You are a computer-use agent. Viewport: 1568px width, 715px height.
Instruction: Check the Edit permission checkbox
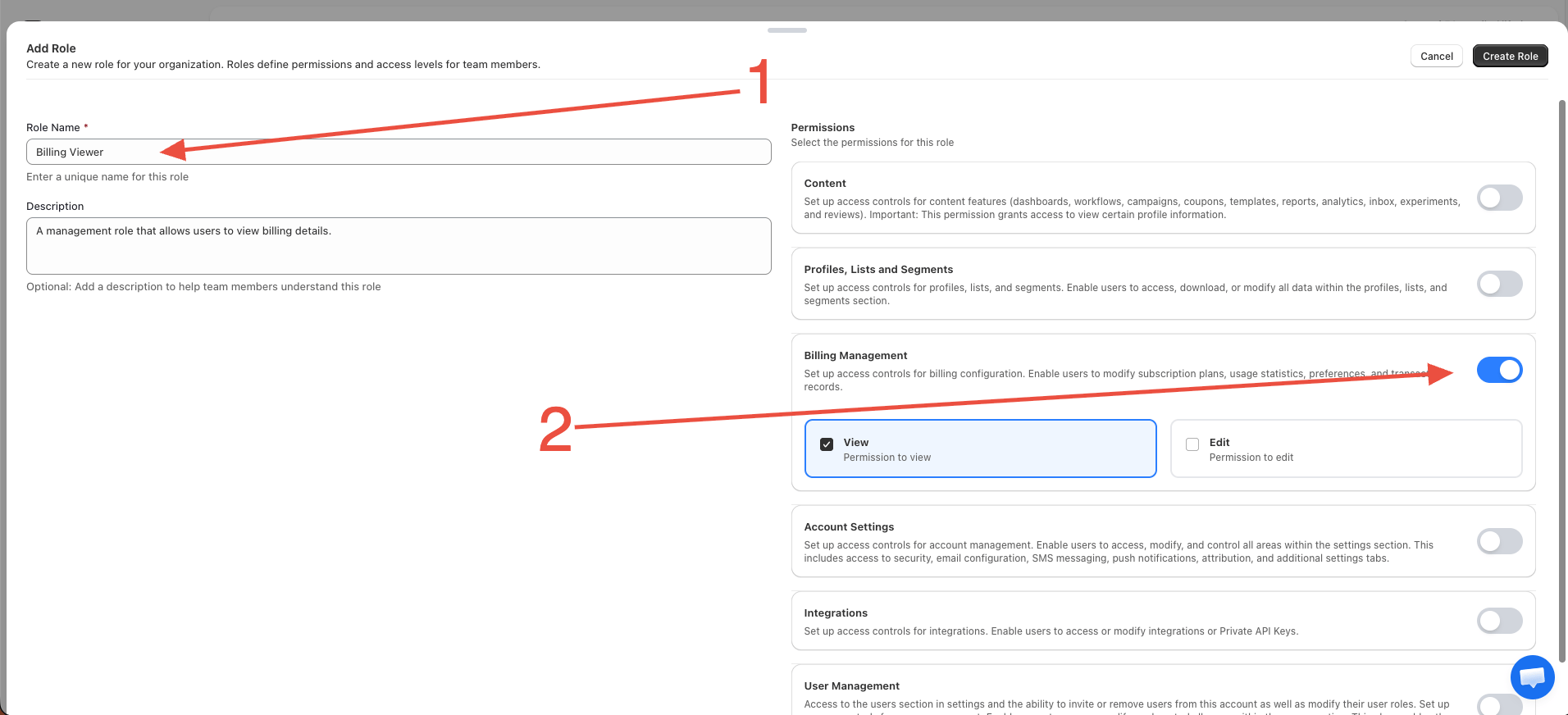(x=1192, y=444)
